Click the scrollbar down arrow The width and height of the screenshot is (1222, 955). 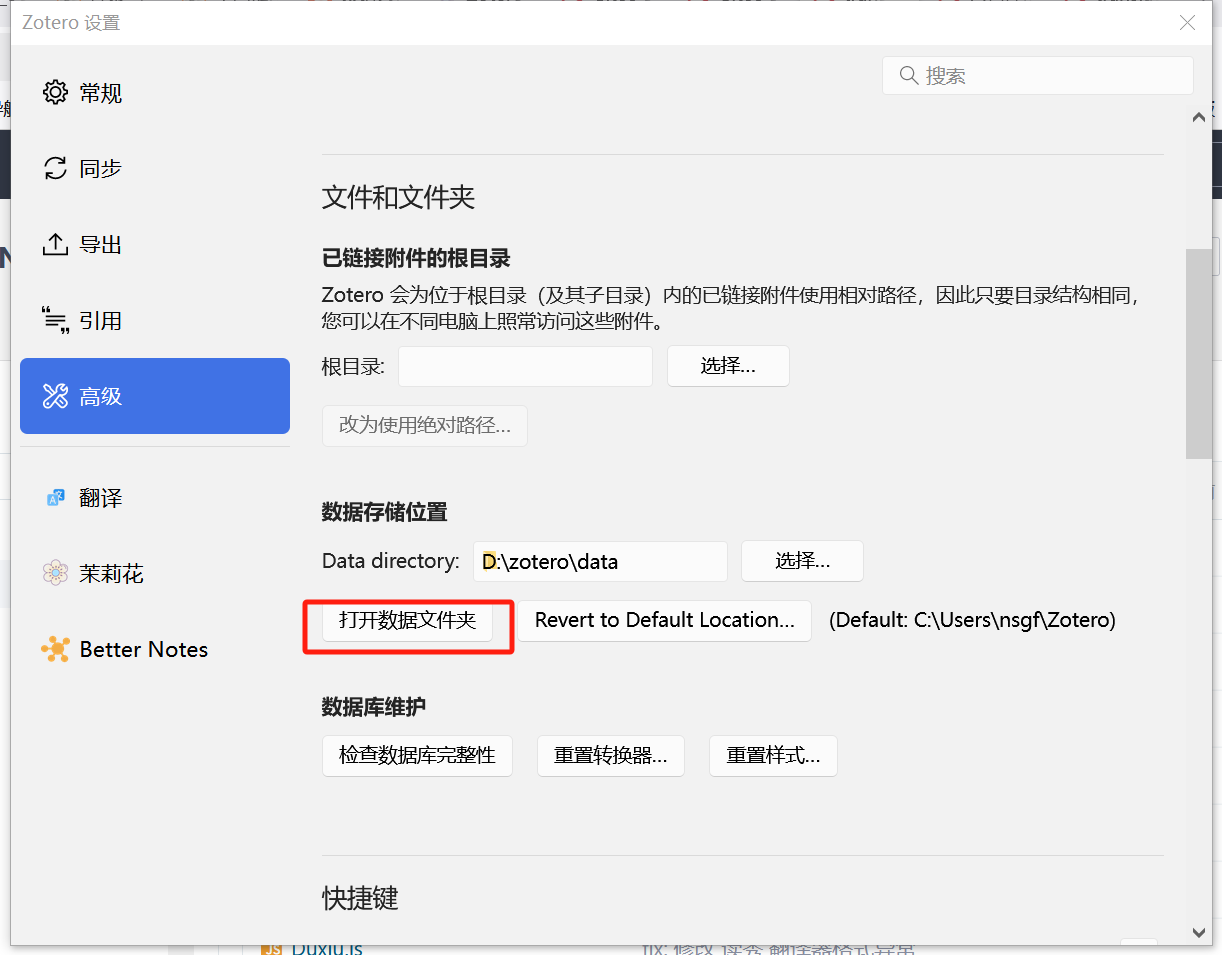pos(1199,932)
